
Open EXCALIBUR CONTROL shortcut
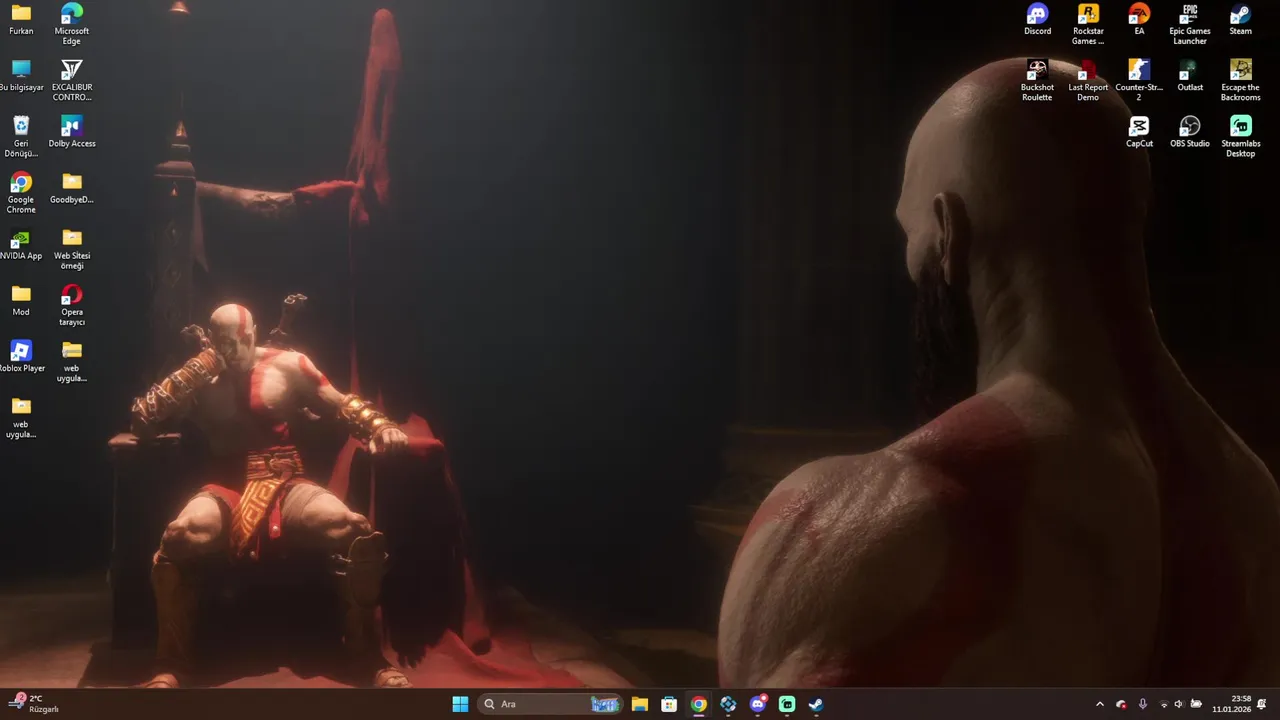(x=72, y=80)
